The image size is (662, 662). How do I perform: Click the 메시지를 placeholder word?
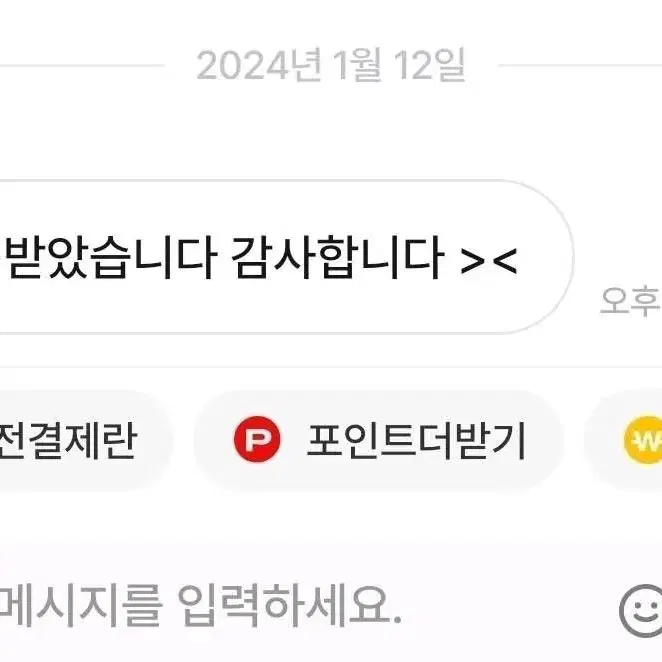[x=81, y=606]
